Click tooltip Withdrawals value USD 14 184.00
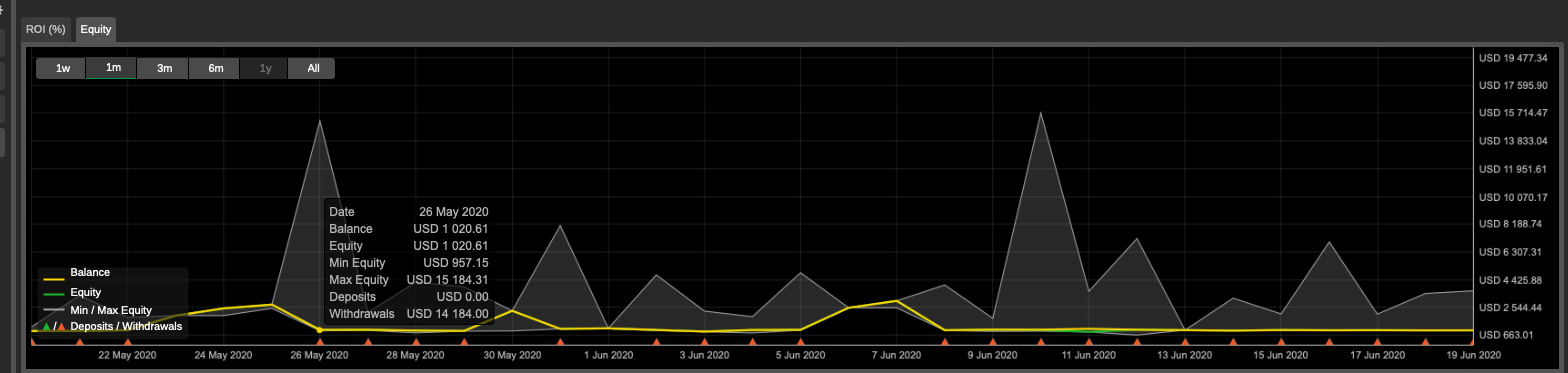This screenshot has height=373, width=1568. 447,314
